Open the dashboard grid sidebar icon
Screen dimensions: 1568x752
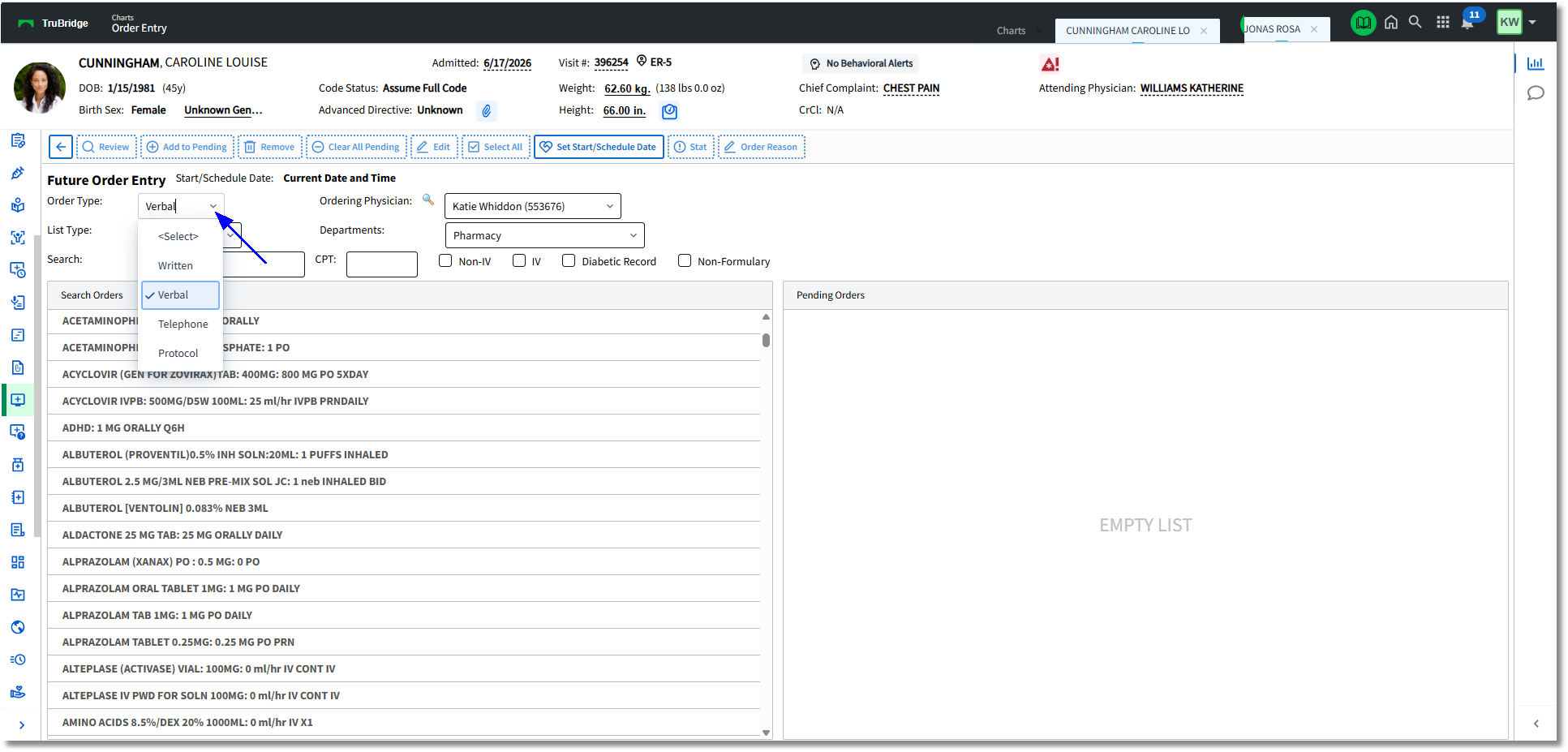click(x=18, y=562)
